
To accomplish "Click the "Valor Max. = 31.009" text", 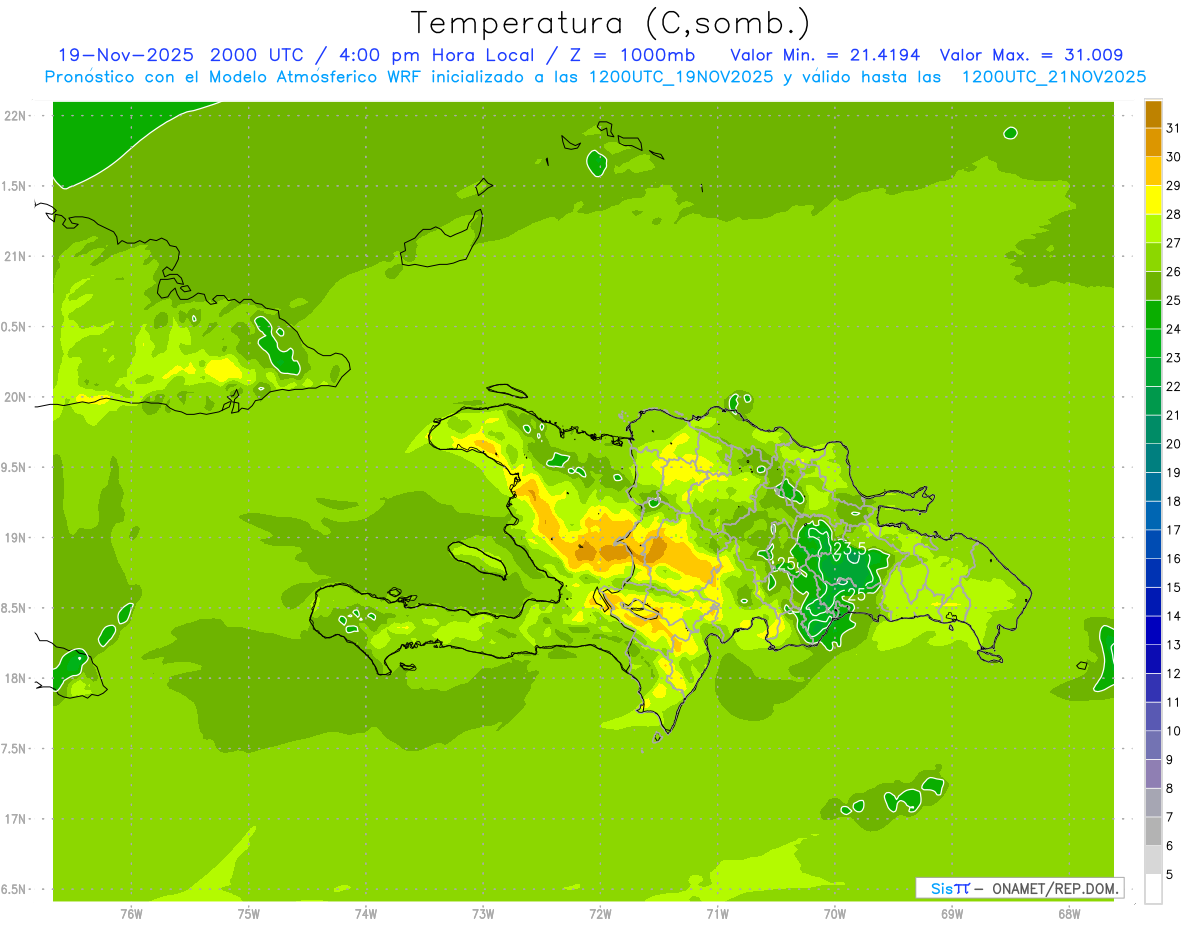I will tap(1031, 55).
